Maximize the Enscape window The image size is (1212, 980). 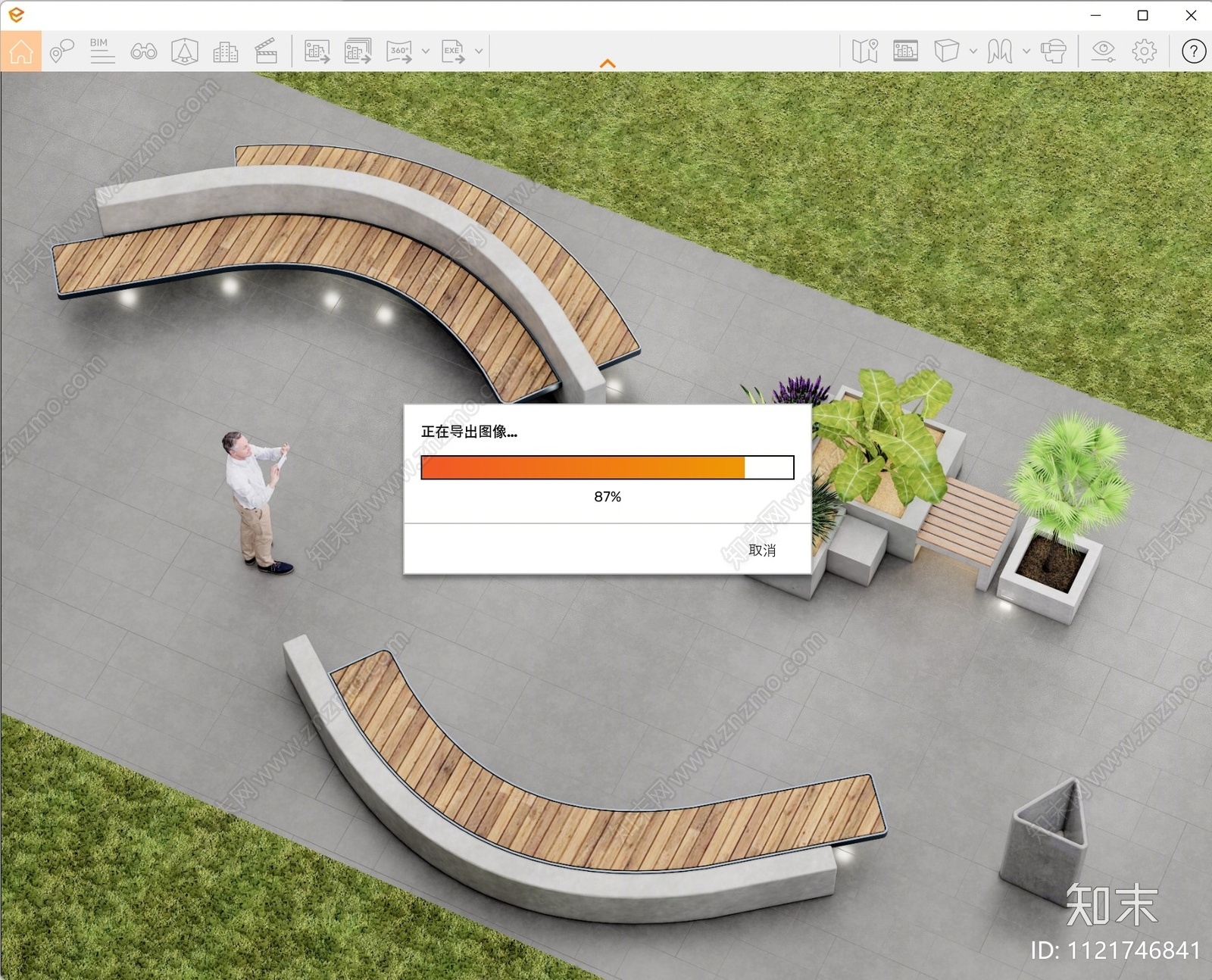point(1143,15)
